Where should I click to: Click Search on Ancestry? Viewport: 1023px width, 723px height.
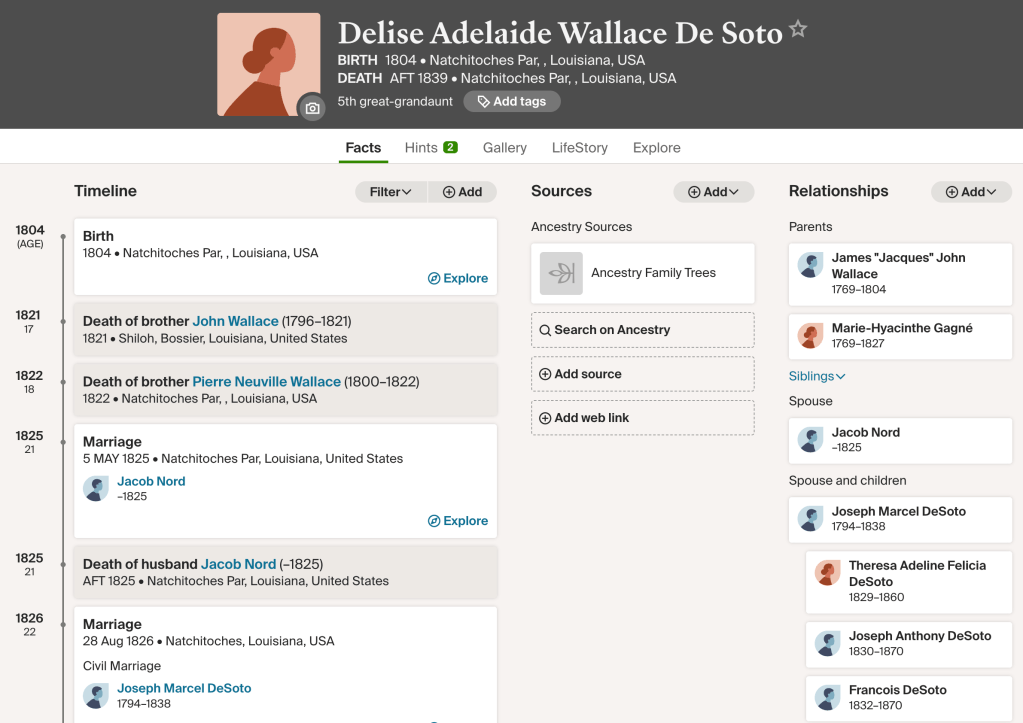pyautogui.click(x=642, y=330)
